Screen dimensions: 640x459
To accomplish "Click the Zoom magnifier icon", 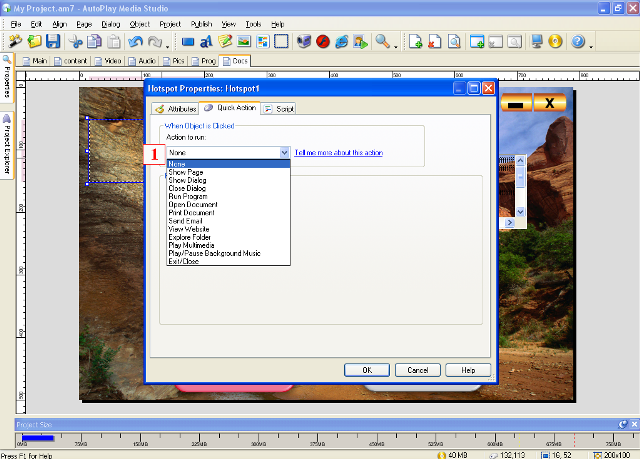I will [381, 42].
